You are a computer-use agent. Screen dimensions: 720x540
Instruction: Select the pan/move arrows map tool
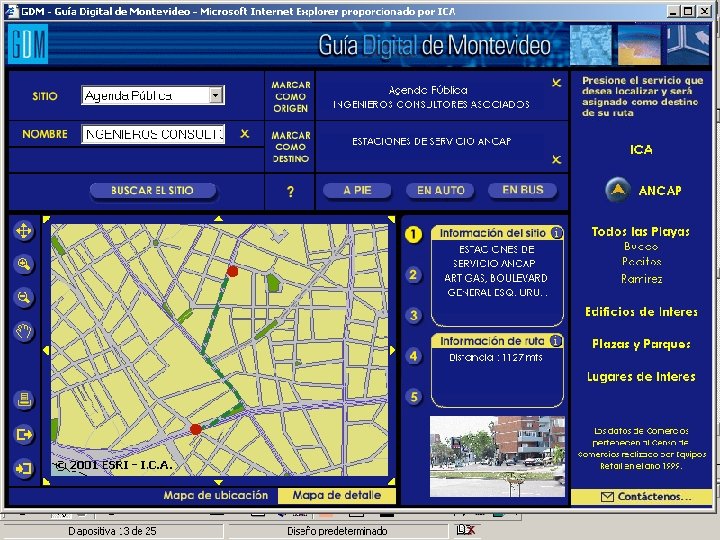24,231
